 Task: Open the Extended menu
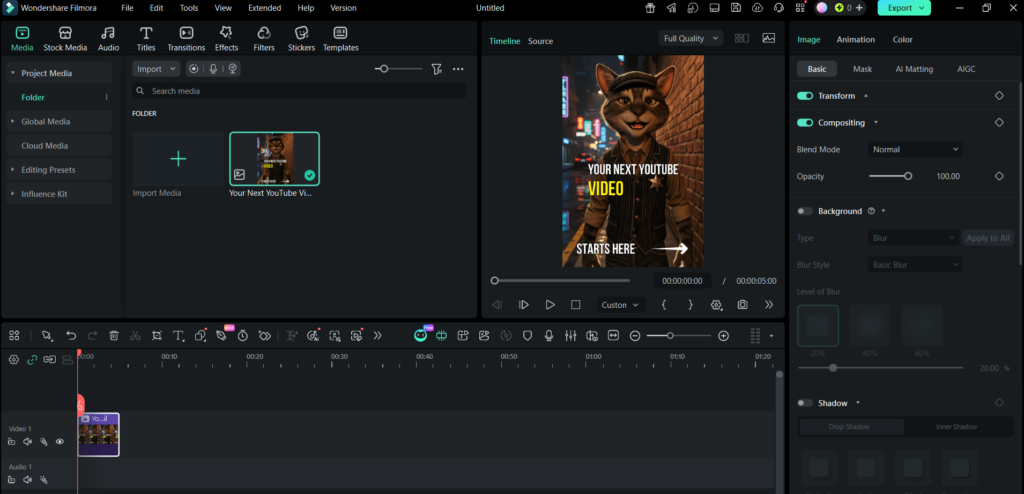pyautogui.click(x=264, y=8)
